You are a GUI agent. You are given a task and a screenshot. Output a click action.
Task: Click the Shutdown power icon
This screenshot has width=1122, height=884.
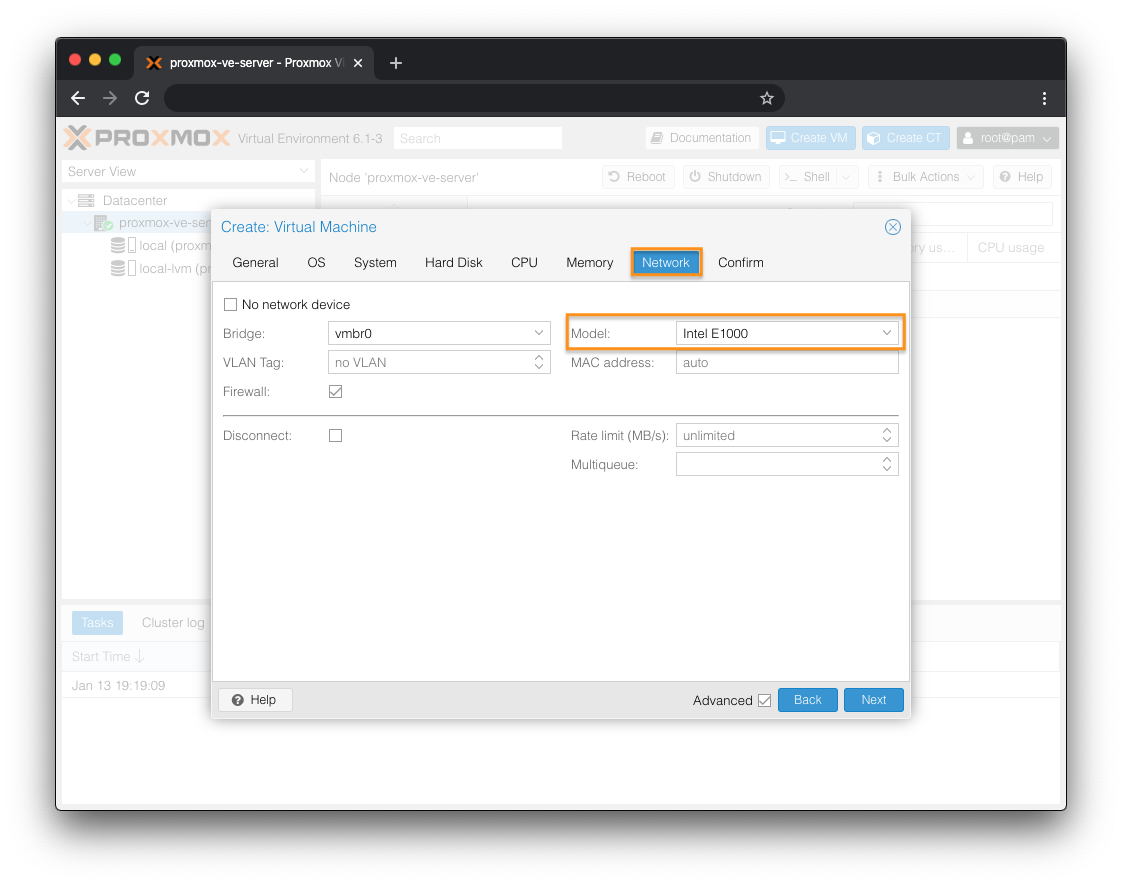(x=695, y=176)
